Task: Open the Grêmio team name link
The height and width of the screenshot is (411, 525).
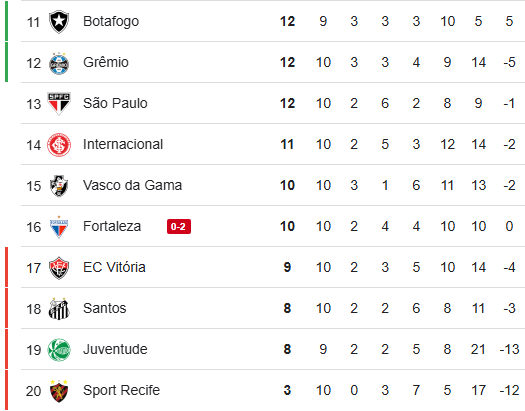Action: click(106, 62)
